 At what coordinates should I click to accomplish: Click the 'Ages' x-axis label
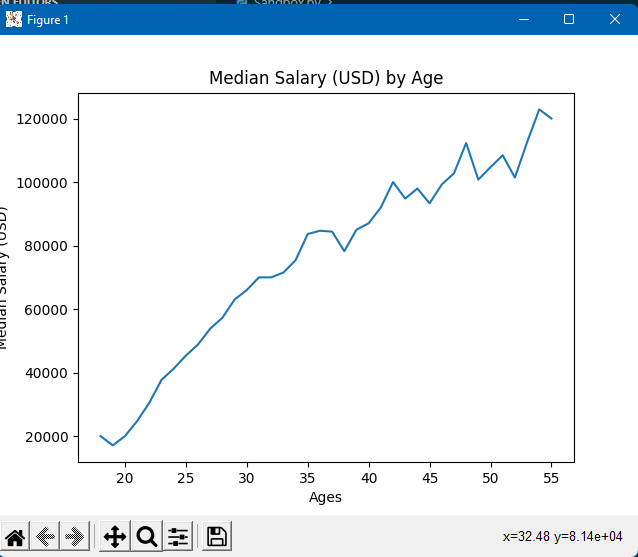(x=325, y=497)
